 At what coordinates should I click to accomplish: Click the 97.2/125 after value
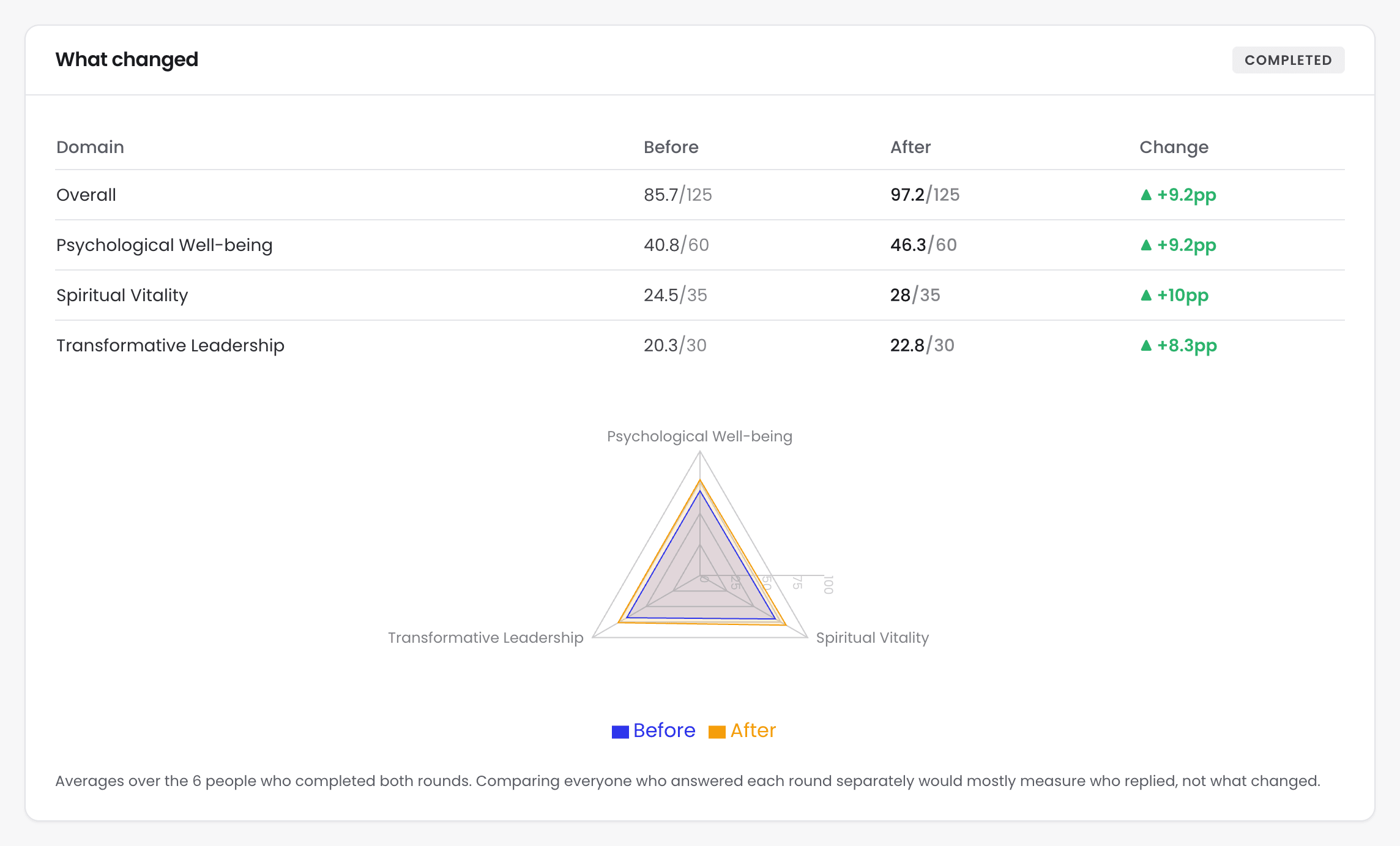(x=925, y=195)
